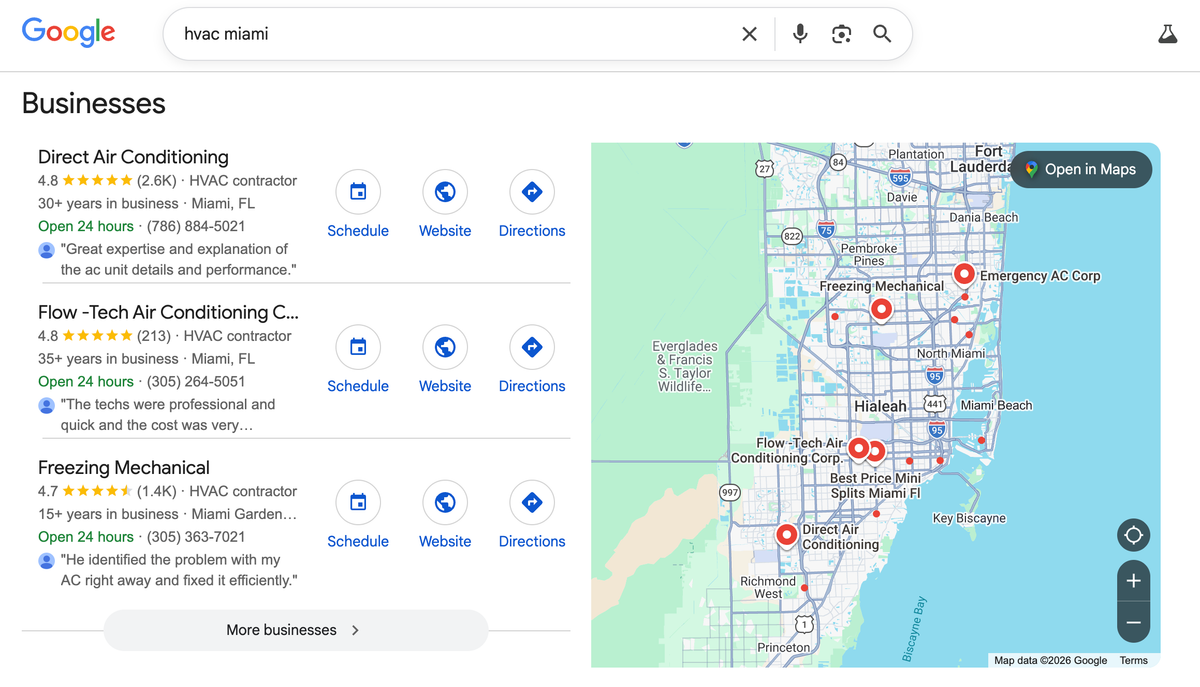The image size is (1200, 687).
Task: Get Directions to Freezing Mechanical via its icon
Action: tap(531, 502)
